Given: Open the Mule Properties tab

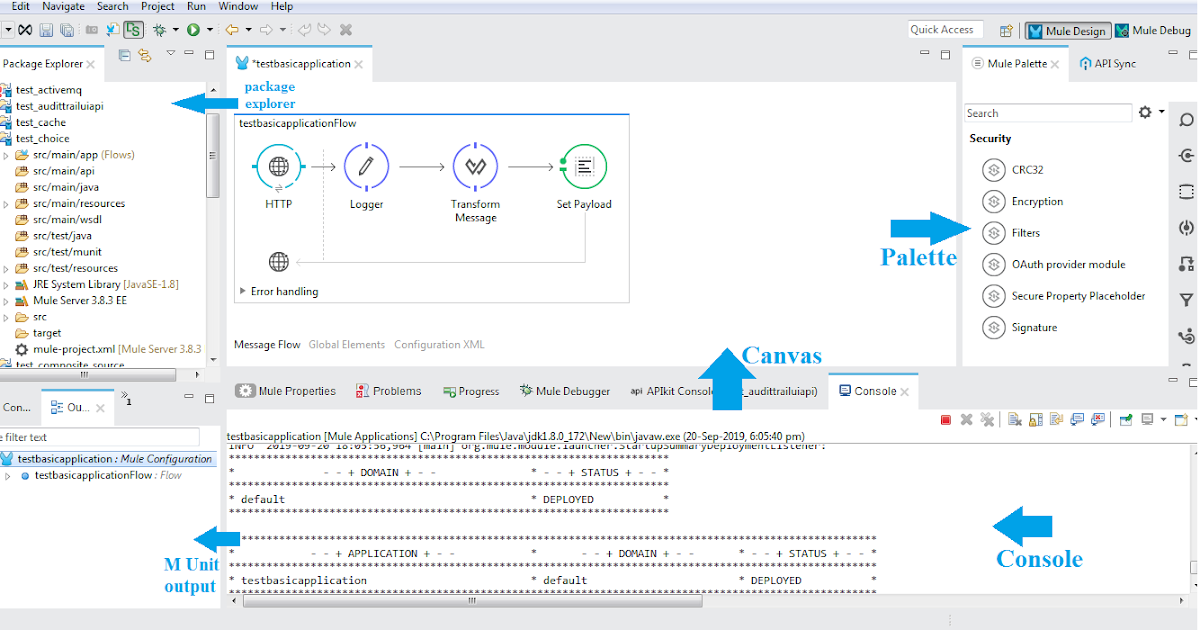Looking at the screenshot, I should [x=286, y=391].
